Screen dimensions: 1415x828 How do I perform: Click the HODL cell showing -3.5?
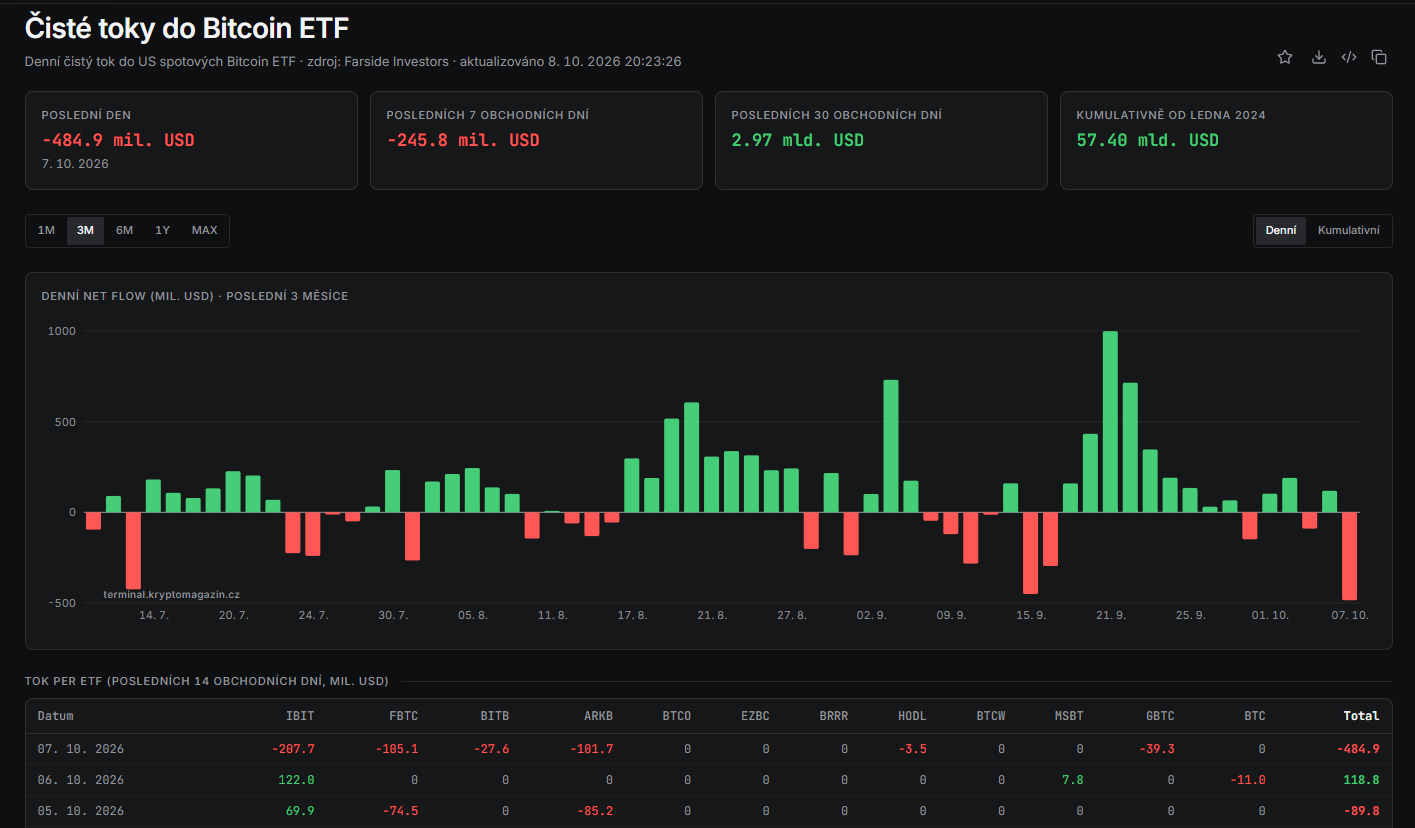coord(912,749)
